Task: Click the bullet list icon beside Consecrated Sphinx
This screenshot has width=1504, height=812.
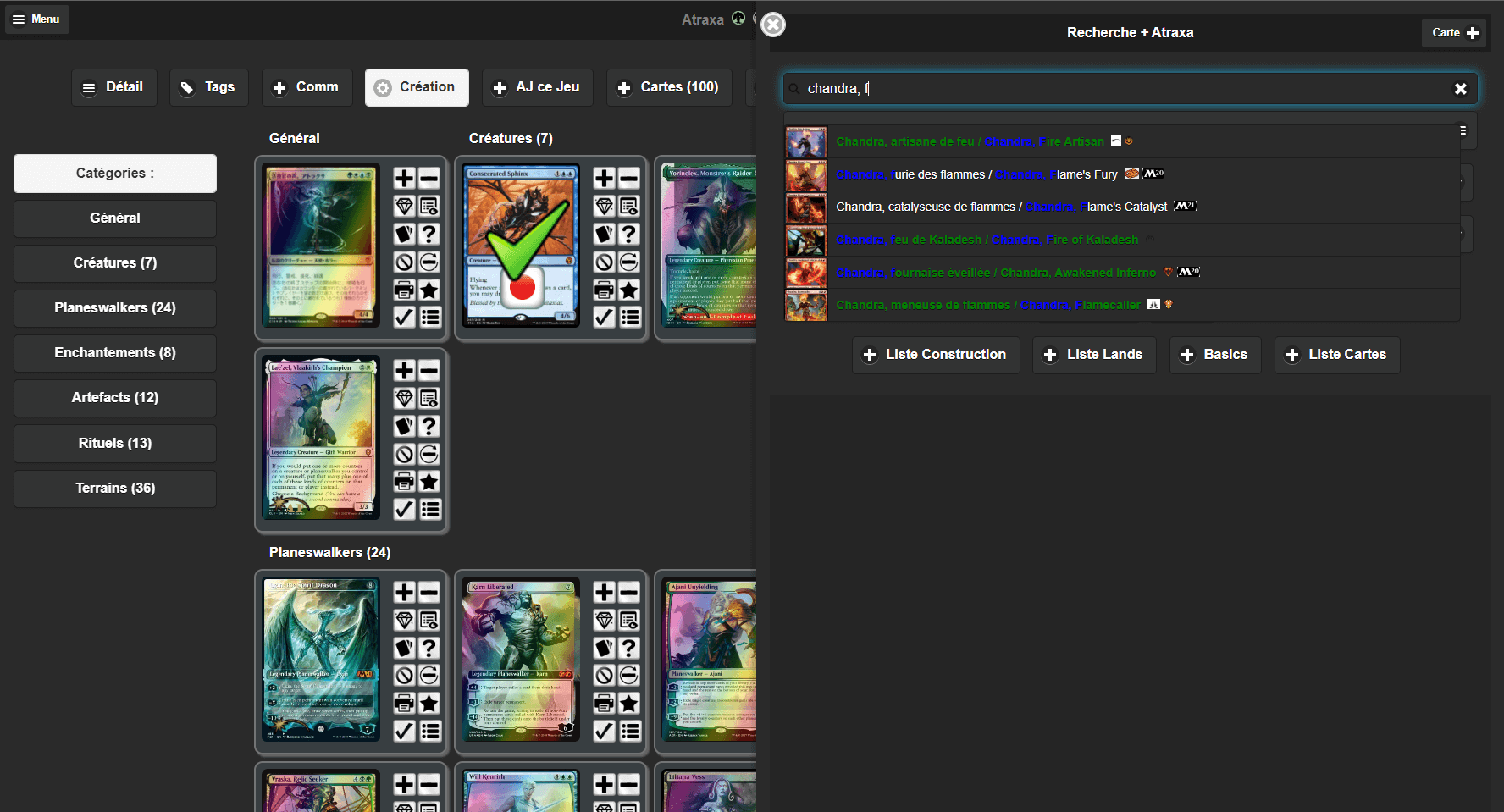Action: [629, 318]
